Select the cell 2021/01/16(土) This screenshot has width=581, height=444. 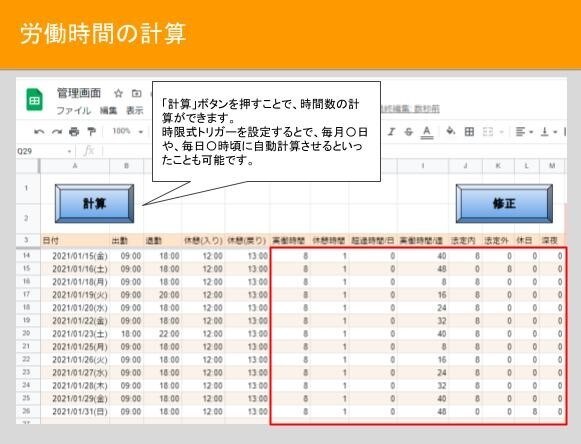click(x=75, y=269)
